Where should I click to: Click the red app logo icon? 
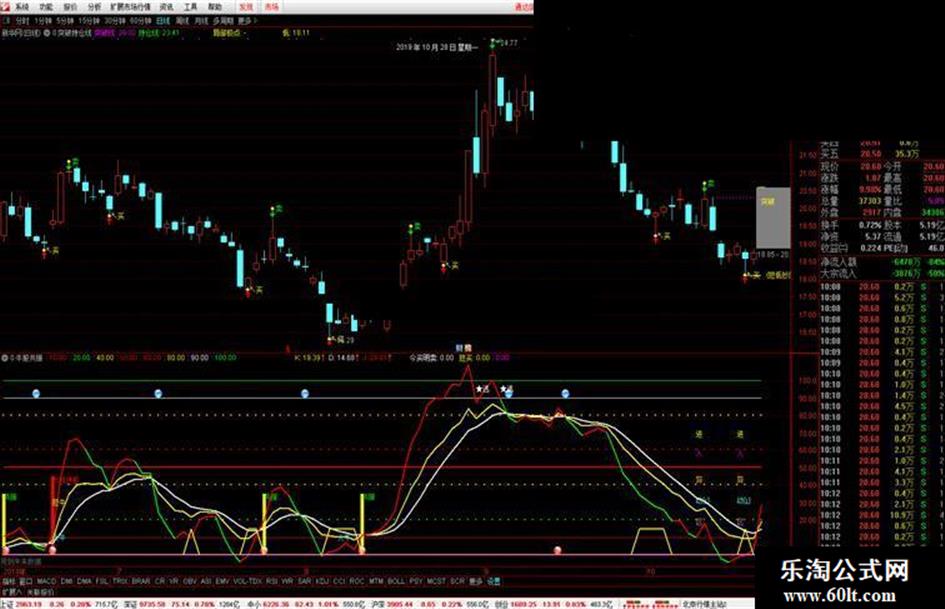6,7
